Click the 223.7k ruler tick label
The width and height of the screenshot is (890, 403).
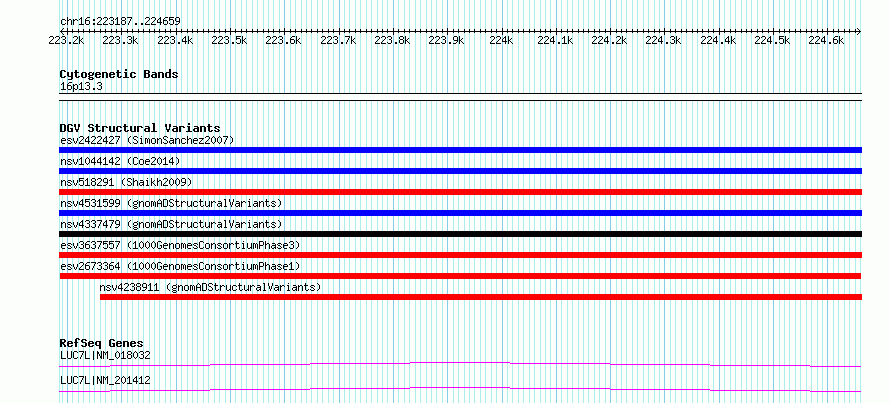(338, 40)
